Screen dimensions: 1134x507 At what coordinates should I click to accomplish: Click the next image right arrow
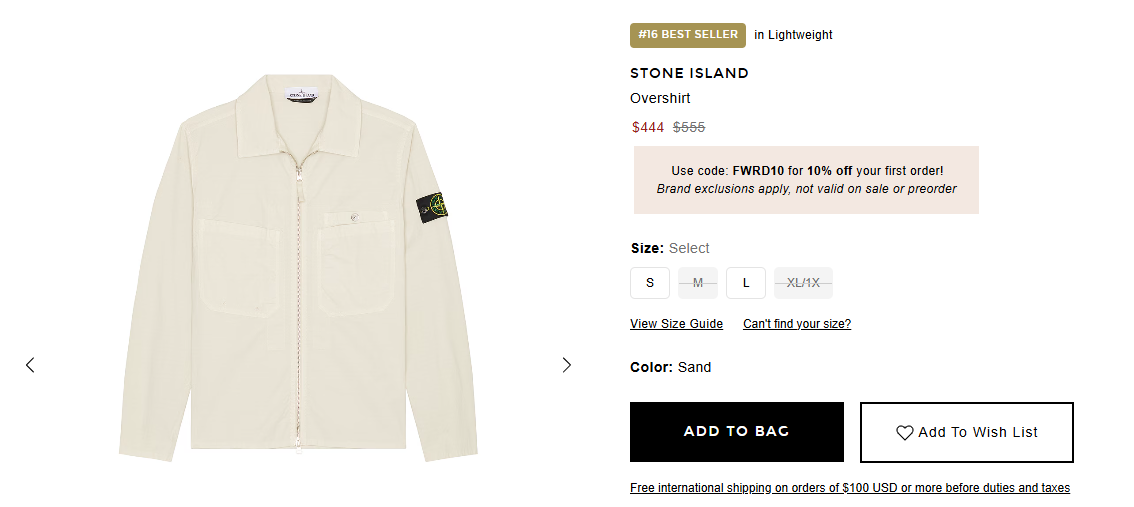pyautogui.click(x=567, y=365)
